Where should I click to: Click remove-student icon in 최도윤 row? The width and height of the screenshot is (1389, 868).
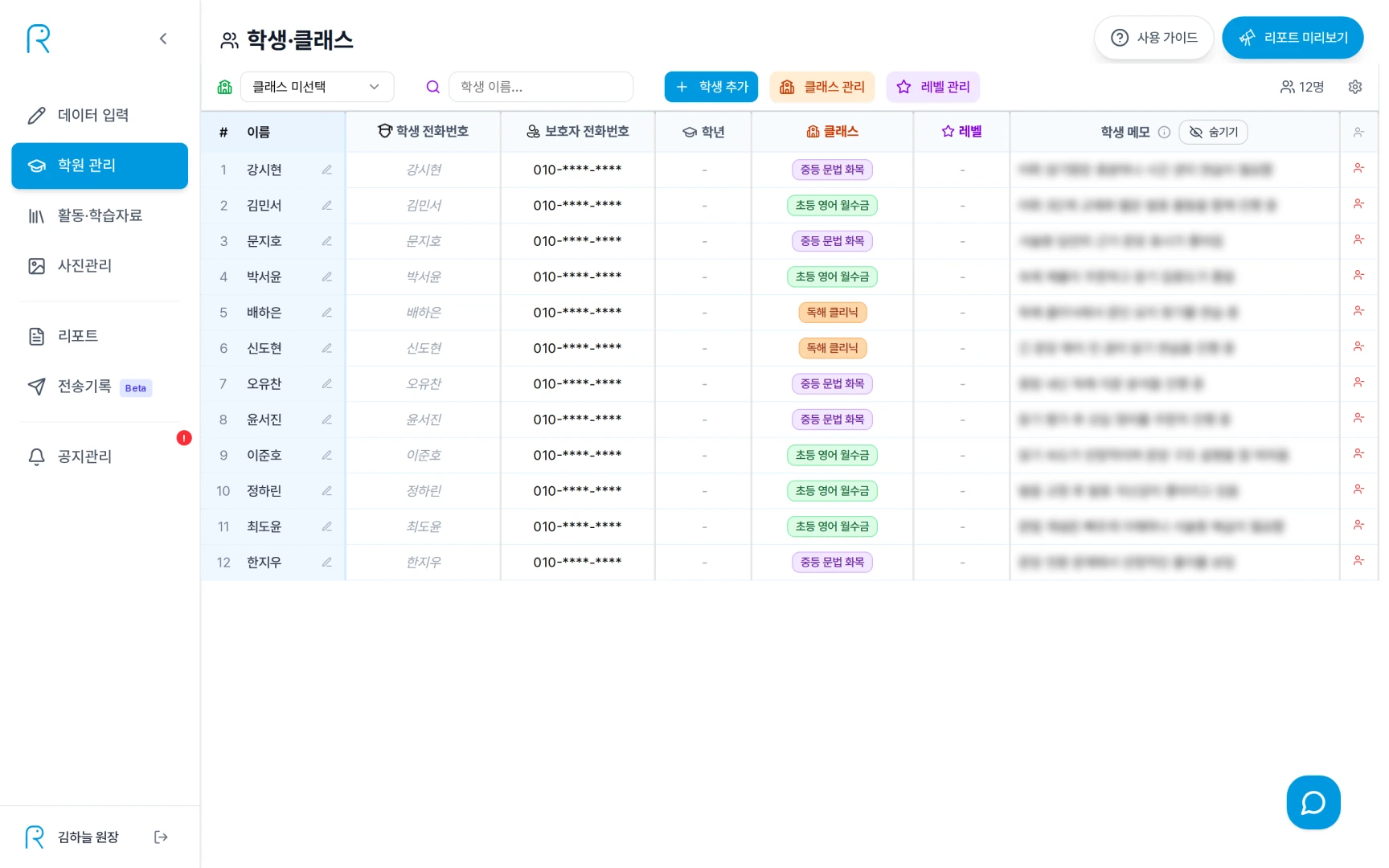click(x=1358, y=526)
